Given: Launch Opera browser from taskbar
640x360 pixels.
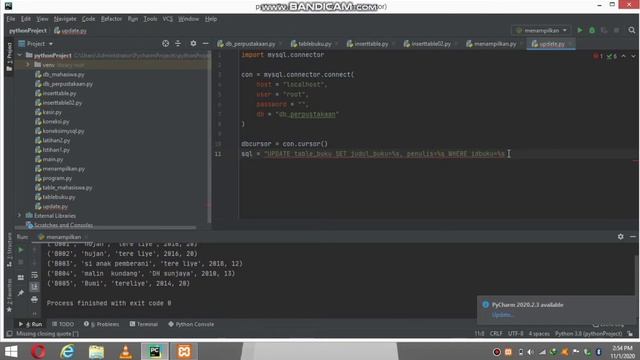Looking at the screenshot, I should coord(39,351).
